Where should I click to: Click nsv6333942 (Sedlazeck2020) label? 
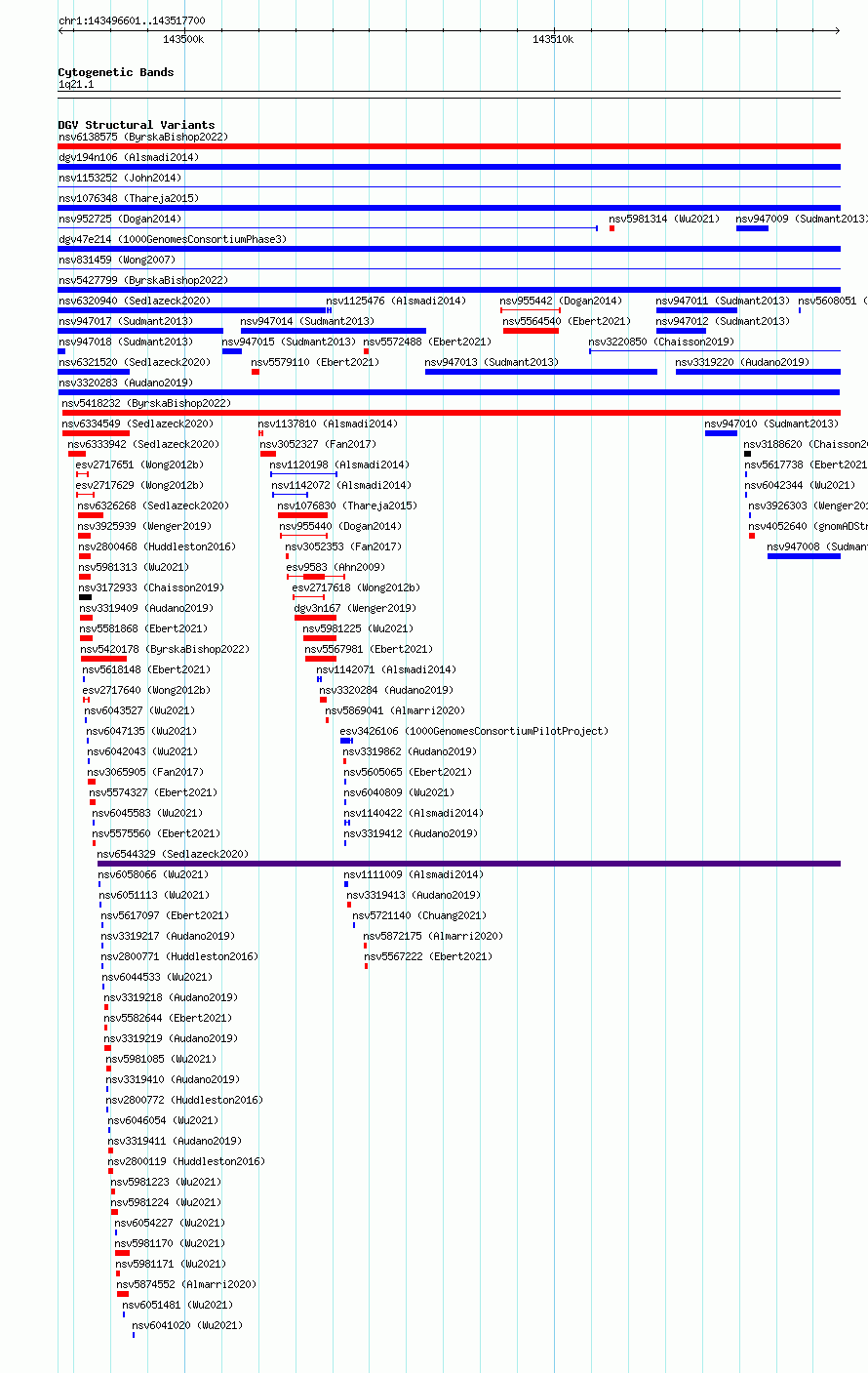[x=144, y=444]
